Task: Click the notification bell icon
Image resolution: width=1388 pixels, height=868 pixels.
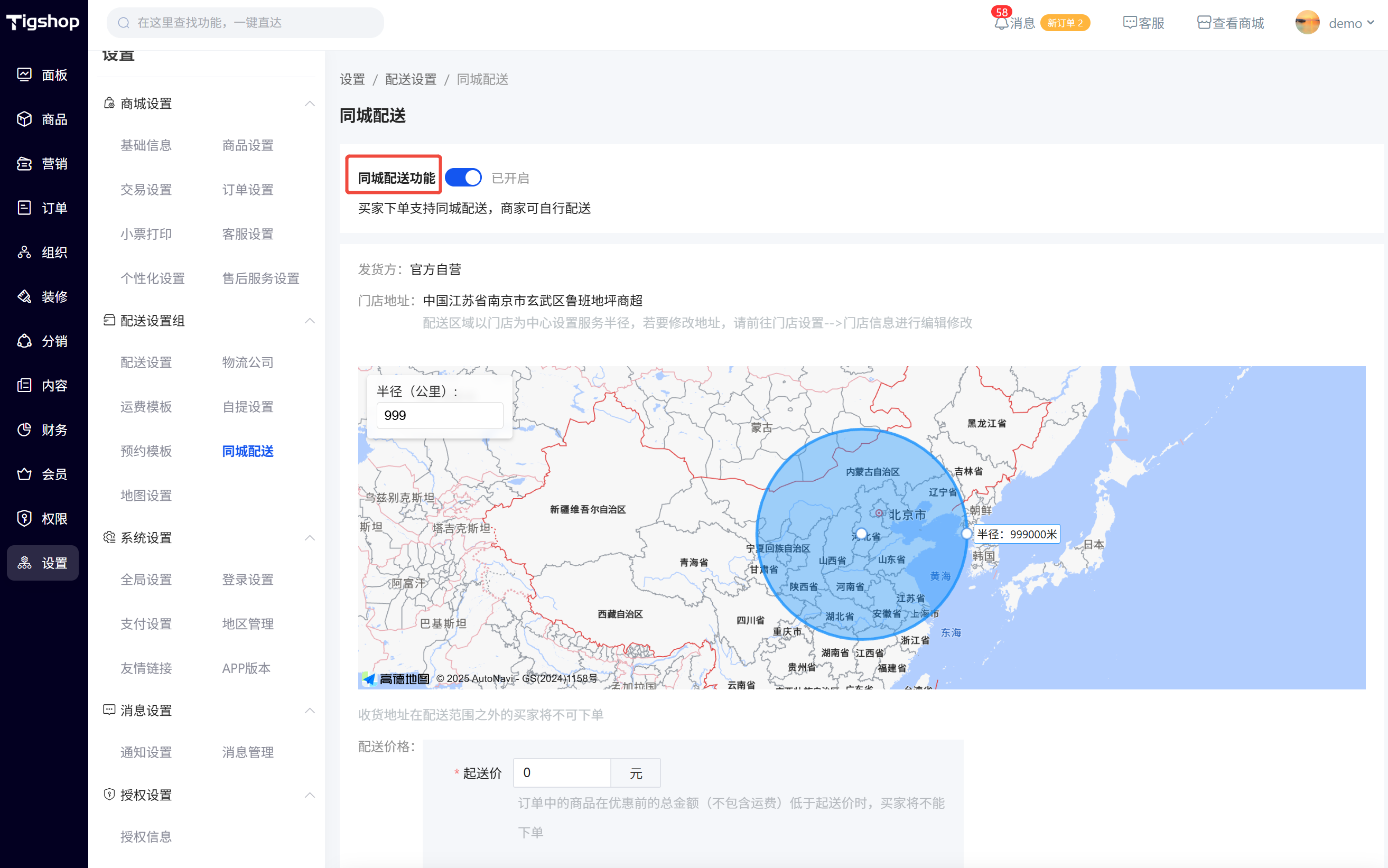Action: click(1001, 23)
